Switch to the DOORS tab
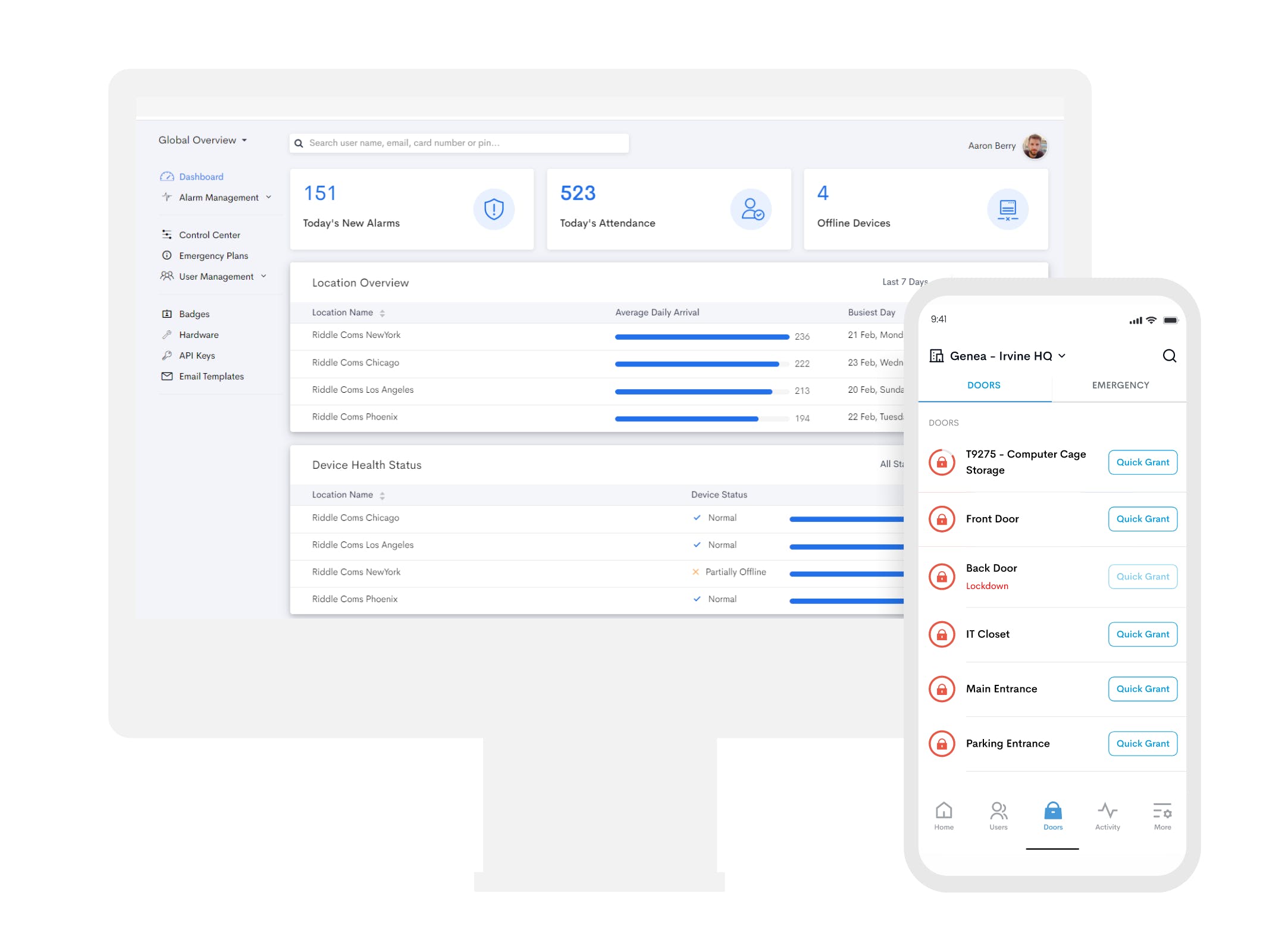This screenshot has width=1285, height=952. click(x=984, y=386)
